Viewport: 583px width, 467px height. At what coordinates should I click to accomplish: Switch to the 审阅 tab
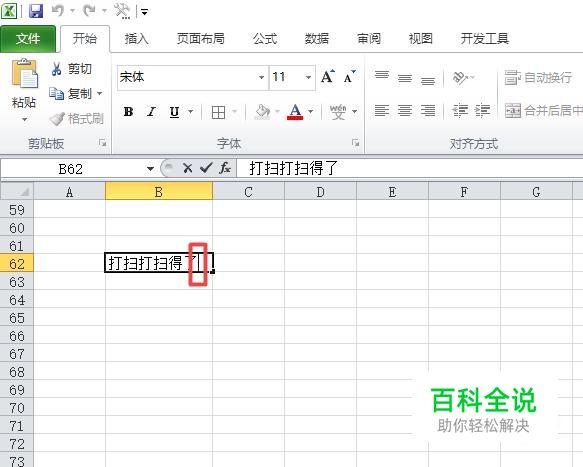[x=369, y=38]
